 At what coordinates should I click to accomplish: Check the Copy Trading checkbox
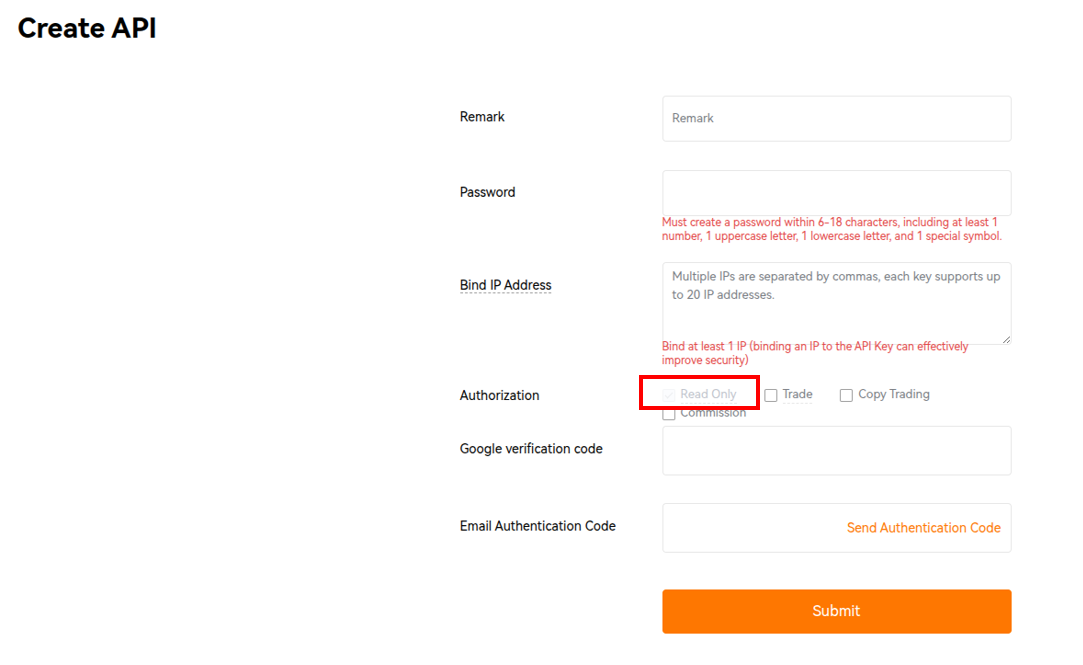pos(846,395)
